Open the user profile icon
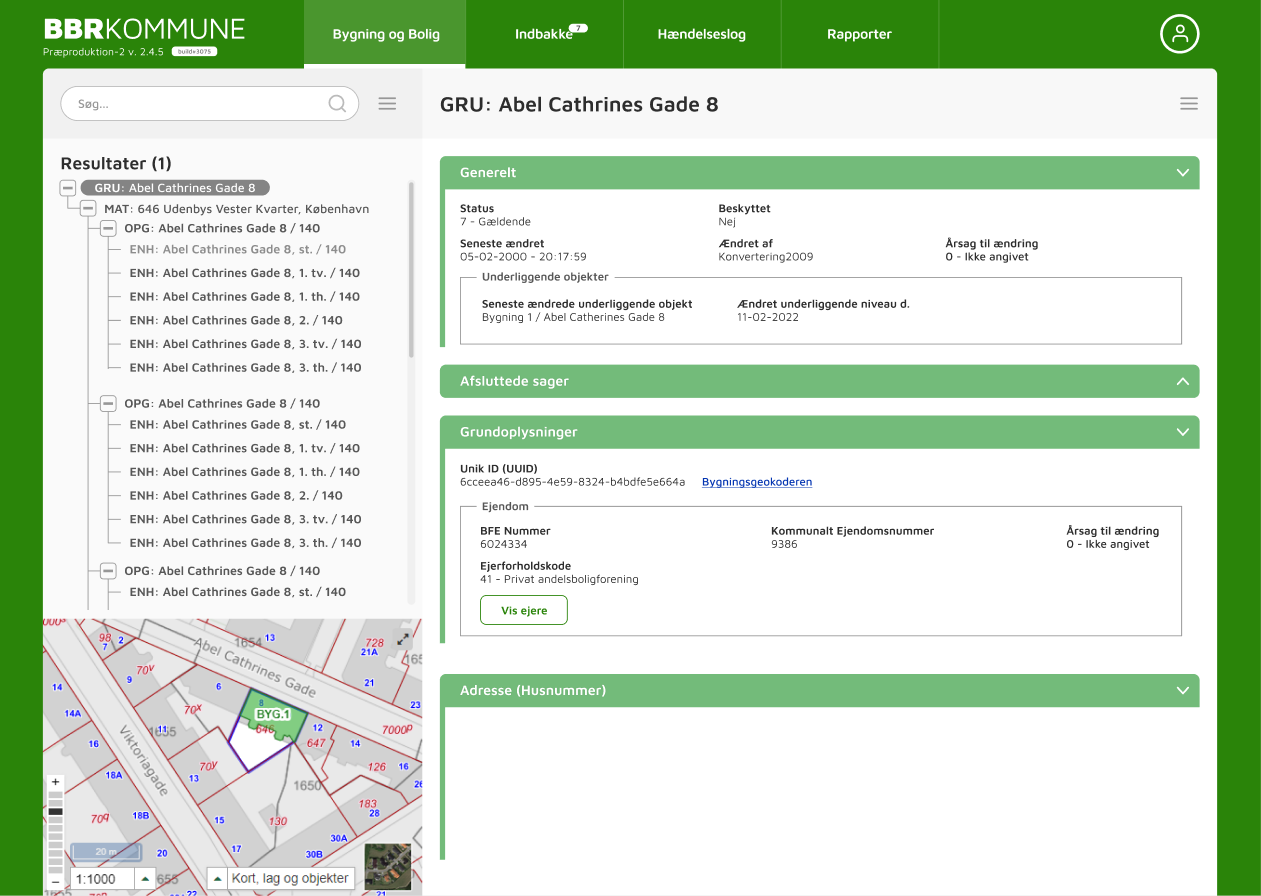Image resolution: width=1261 pixels, height=896 pixels. [x=1179, y=34]
